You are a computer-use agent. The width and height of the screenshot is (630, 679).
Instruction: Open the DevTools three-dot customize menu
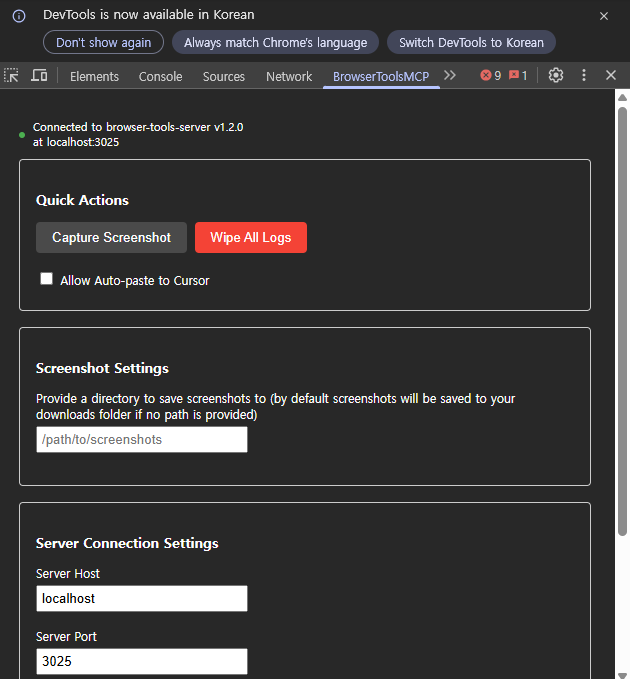pyautogui.click(x=584, y=75)
